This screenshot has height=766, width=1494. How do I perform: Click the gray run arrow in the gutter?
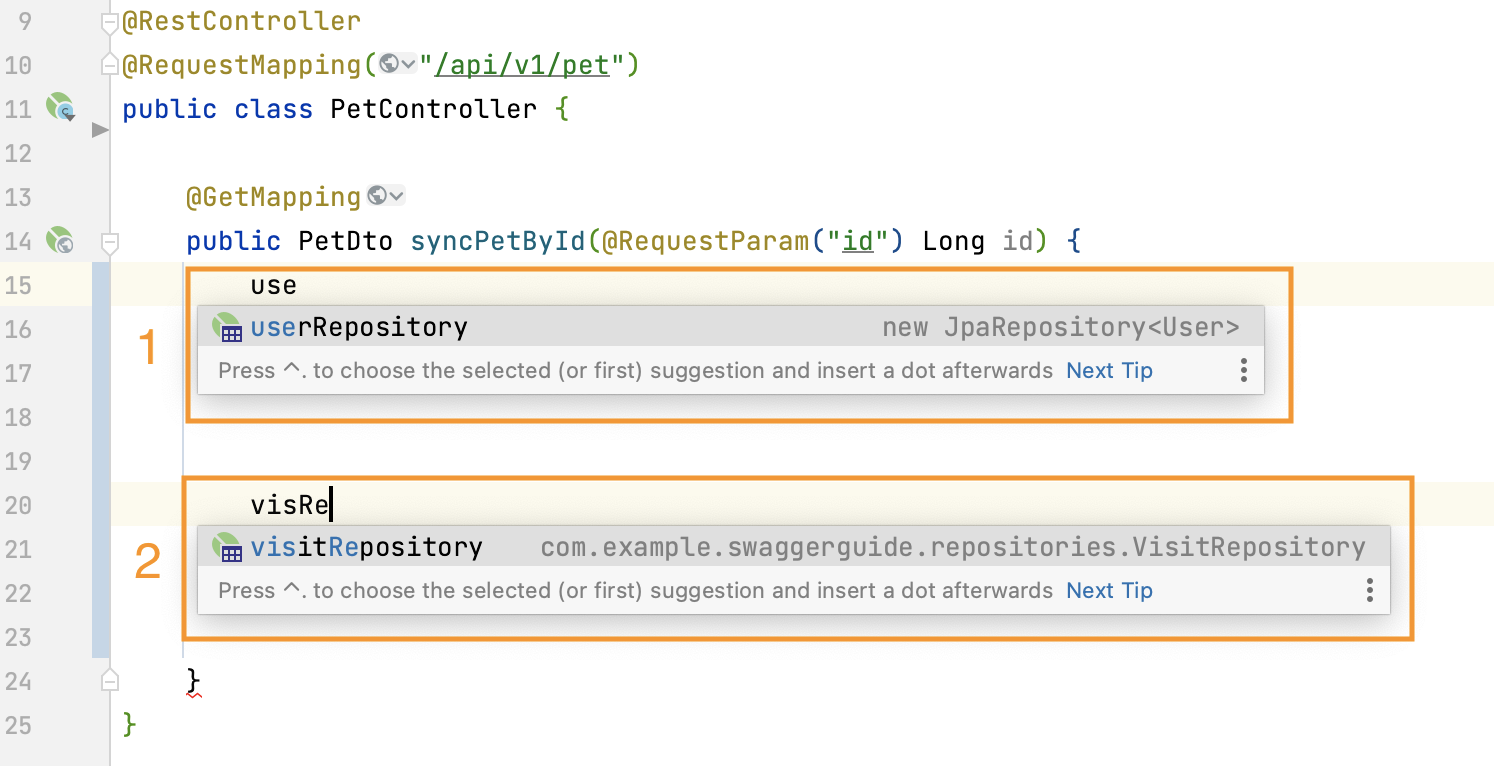click(98, 129)
